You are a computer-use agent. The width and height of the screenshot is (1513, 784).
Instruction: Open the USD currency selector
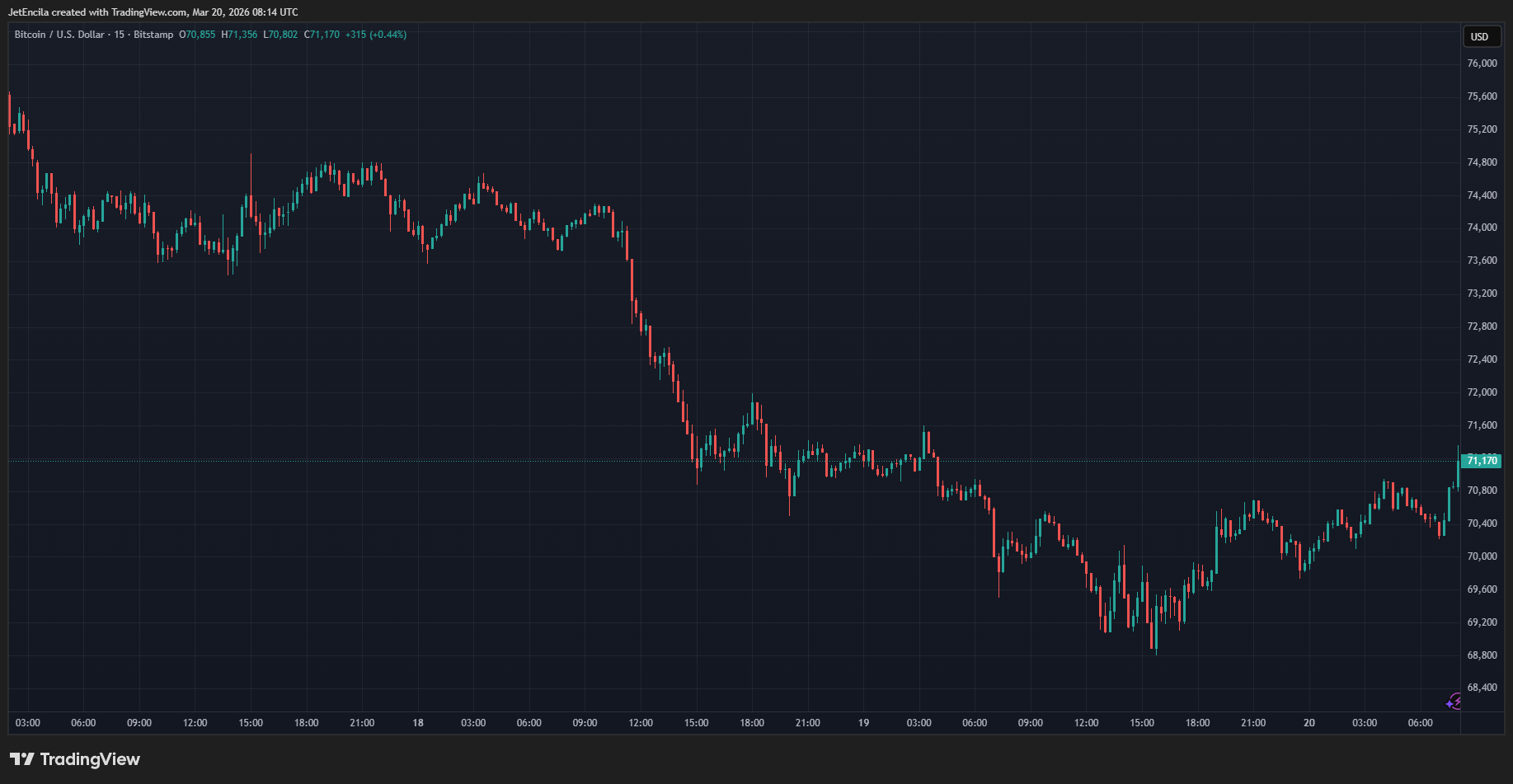(1480, 36)
